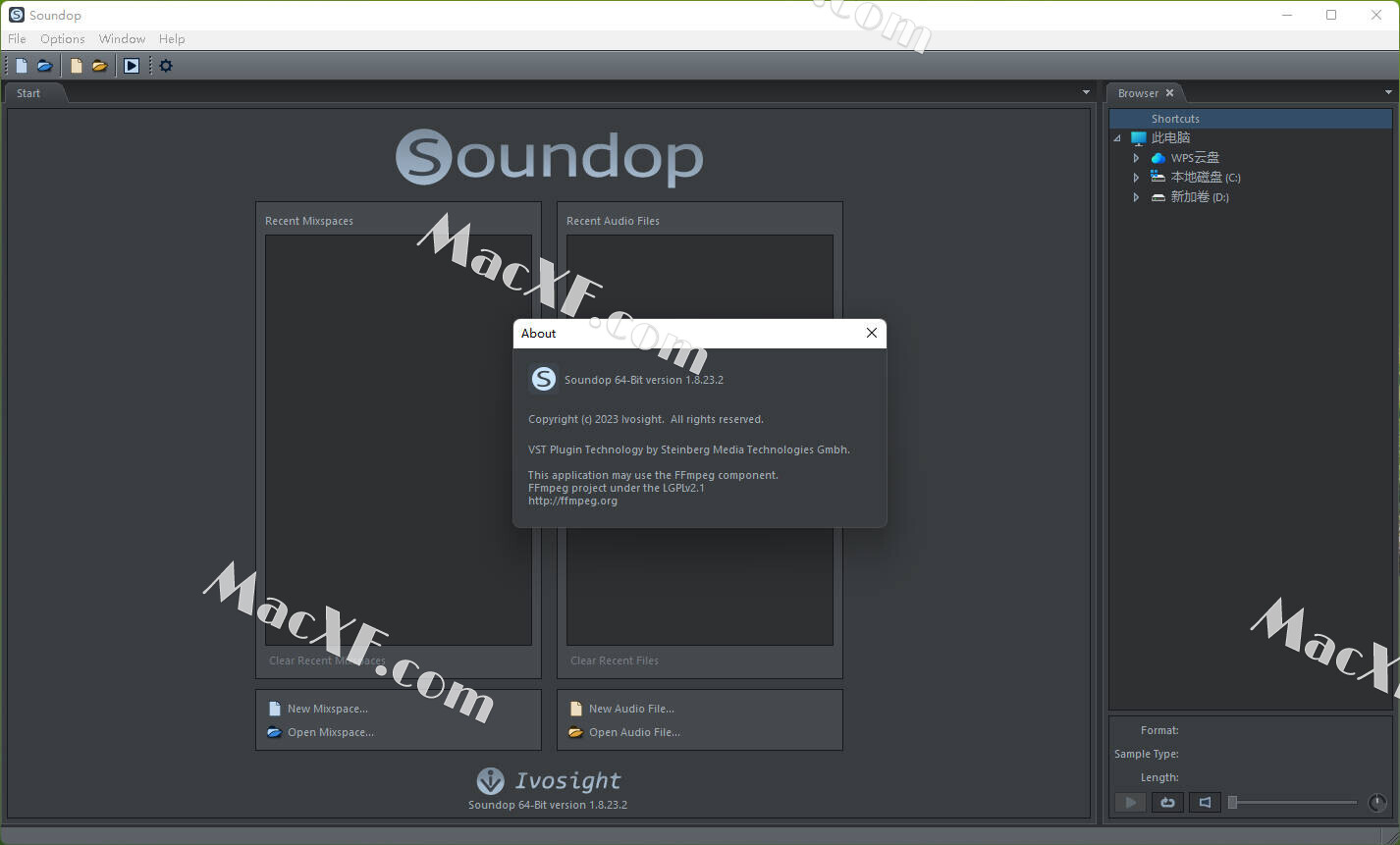Click Open Audio File... on the Start page

634,732
